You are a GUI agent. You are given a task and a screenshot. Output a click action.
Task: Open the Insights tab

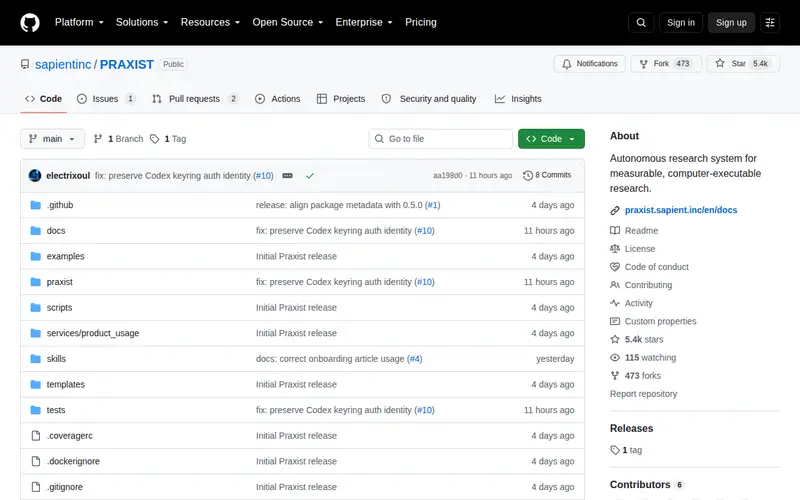(x=518, y=99)
